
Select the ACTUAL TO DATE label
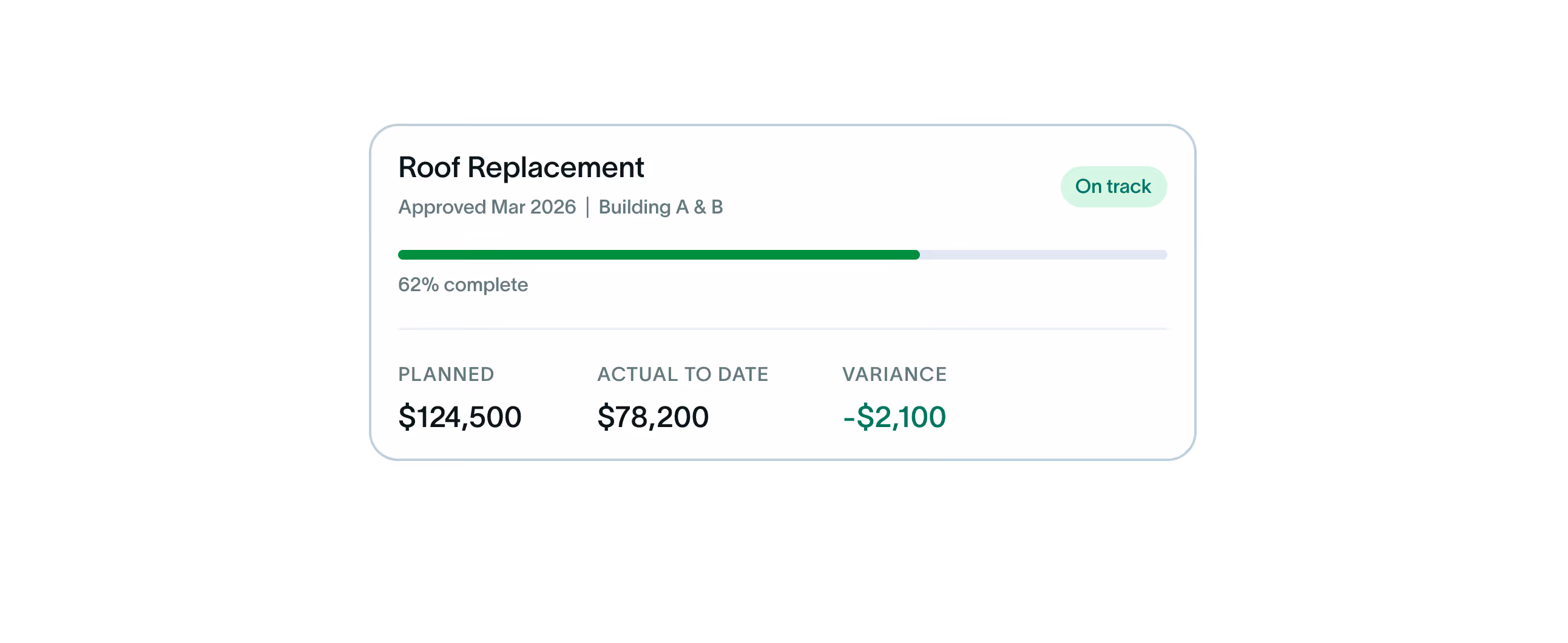682,374
